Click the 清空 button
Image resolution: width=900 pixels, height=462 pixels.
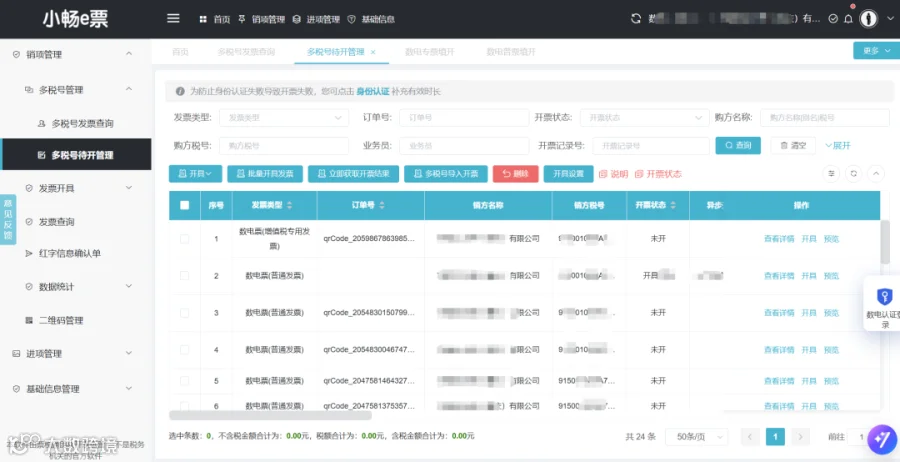pyautogui.click(x=793, y=146)
